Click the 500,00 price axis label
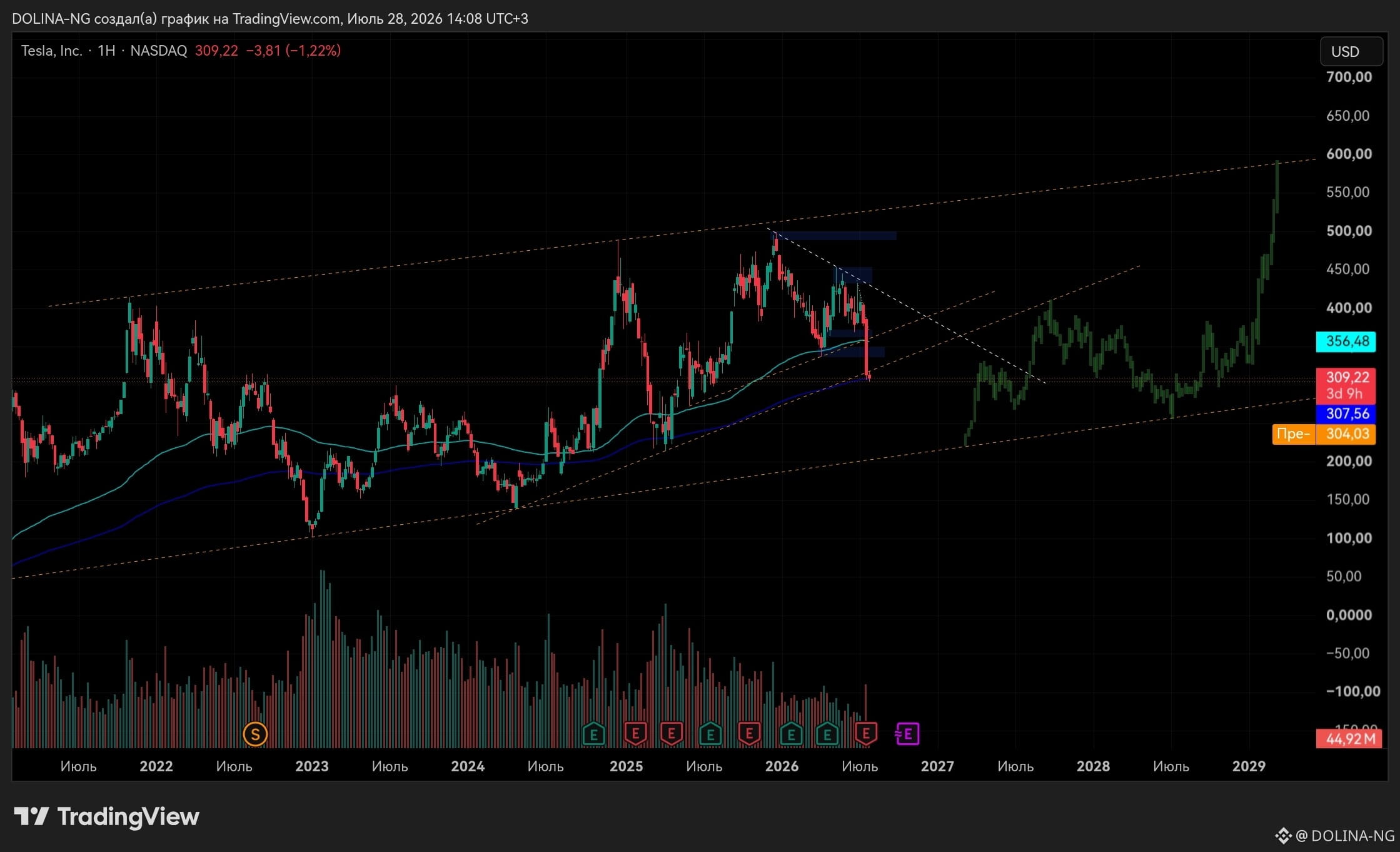This screenshot has width=1400, height=852. point(1349,231)
